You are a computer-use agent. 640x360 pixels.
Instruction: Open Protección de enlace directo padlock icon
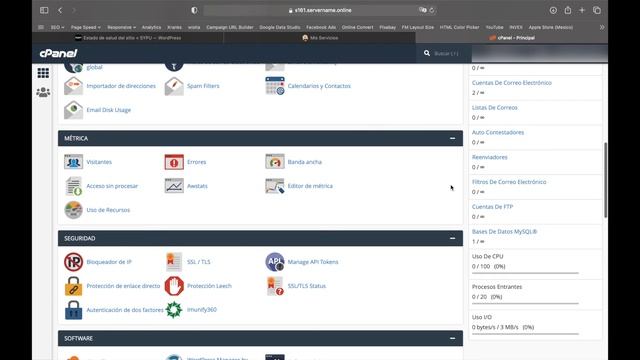pyautogui.click(x=73, y=286)
